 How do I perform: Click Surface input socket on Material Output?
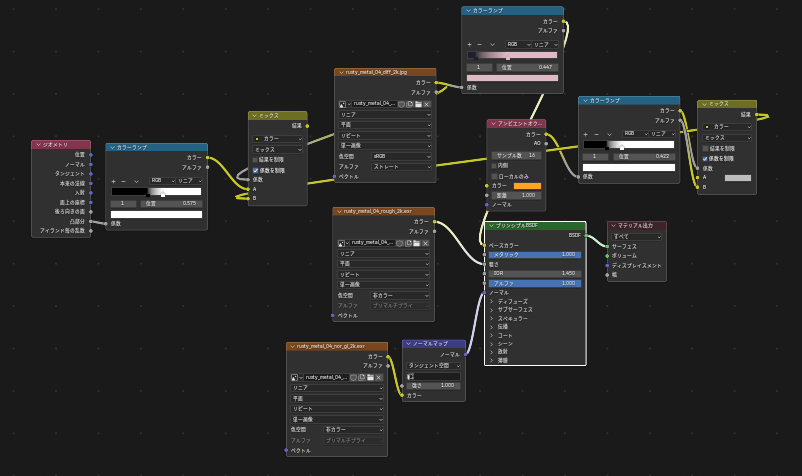607,246
